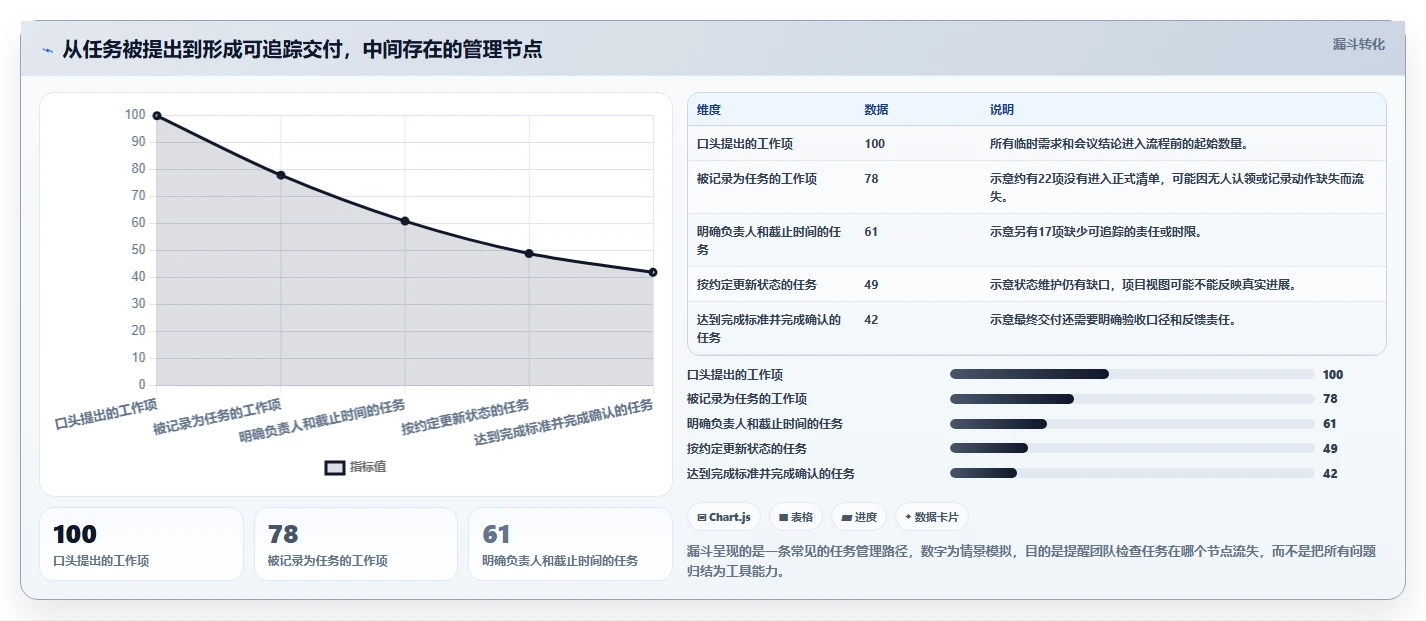1426x621 pixels.
Task: Click the description starting 示意状态维护仍有缺口
Action: 1143,284
